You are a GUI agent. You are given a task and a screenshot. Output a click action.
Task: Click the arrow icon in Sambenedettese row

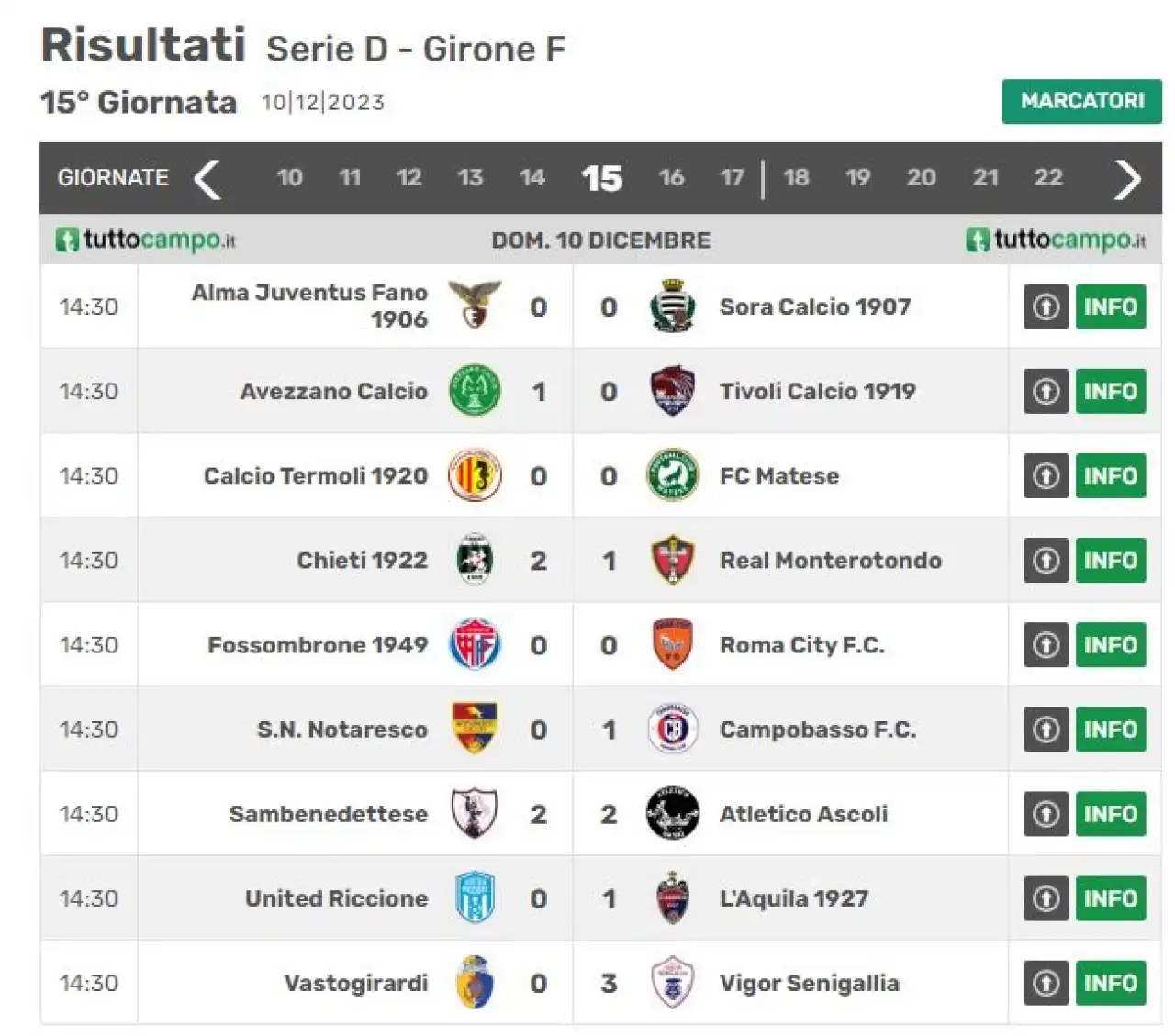click(x=1046, y=814)
